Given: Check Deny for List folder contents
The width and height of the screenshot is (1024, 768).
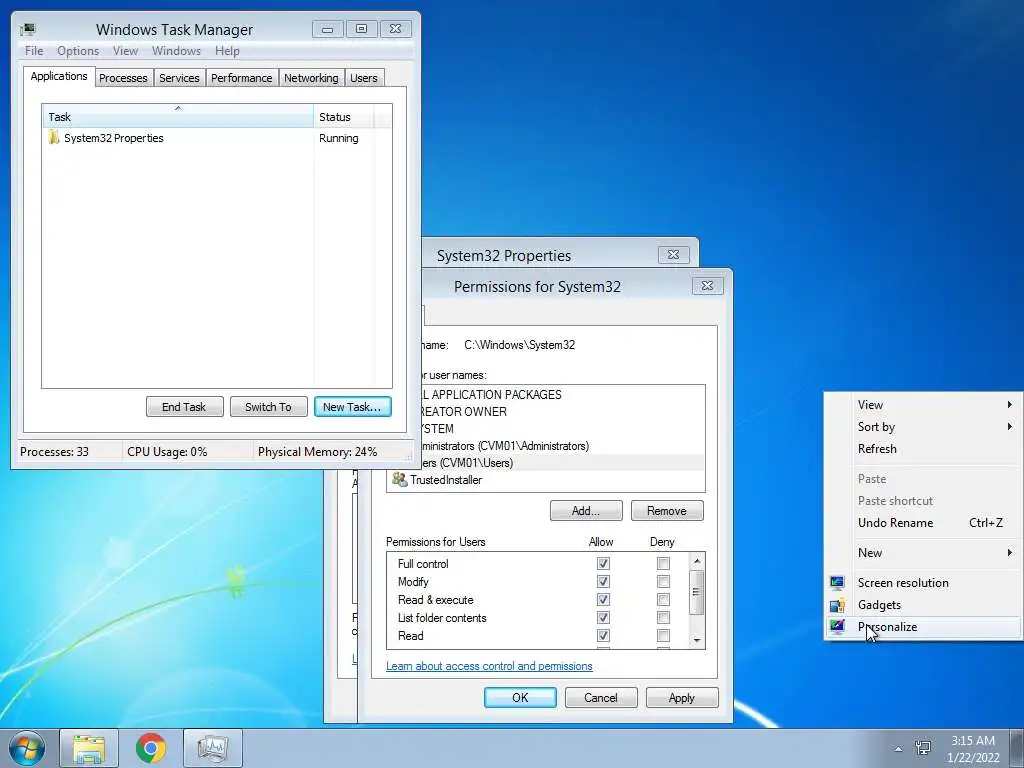Looking at the screenshot, I should coord(664,618).
